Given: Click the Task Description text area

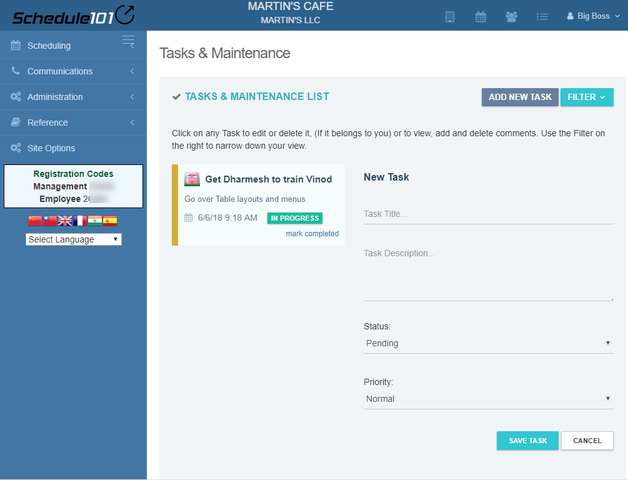Looking at the screenshot, I should pyautogui.click(x=488, y=272).
